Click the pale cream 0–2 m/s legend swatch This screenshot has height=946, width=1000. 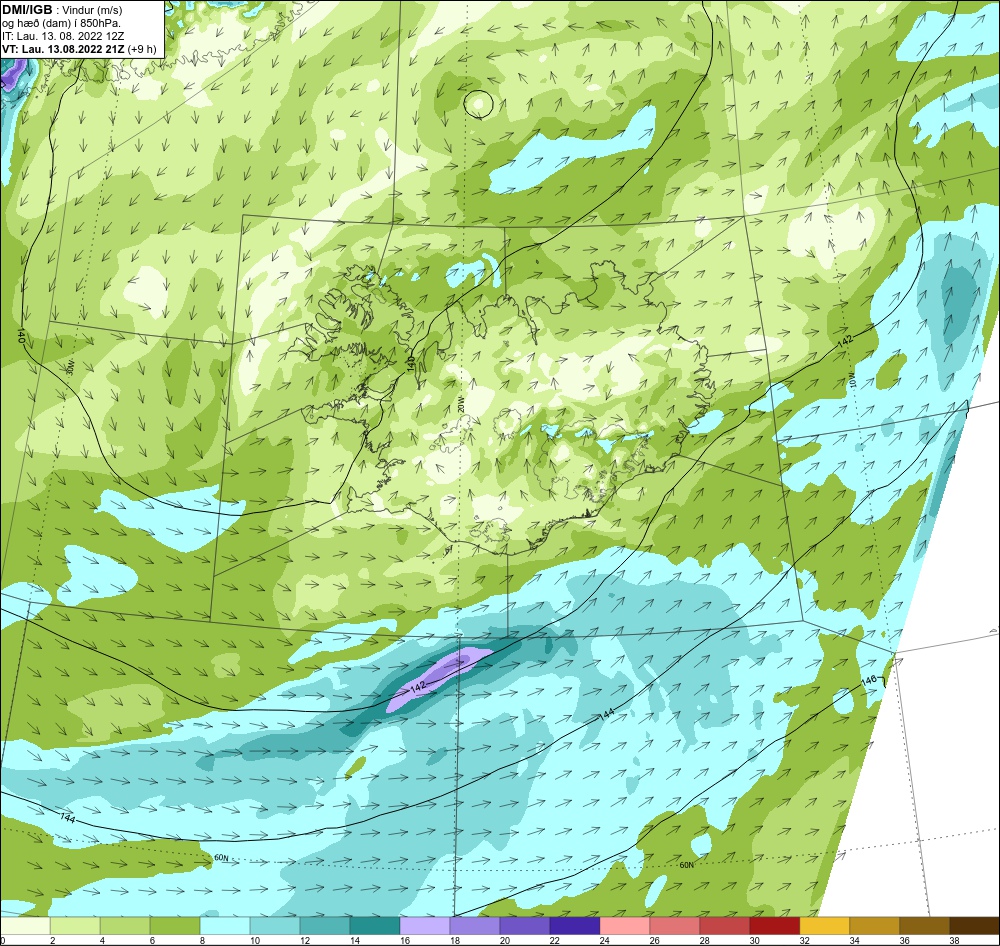(x=25, y=925)
